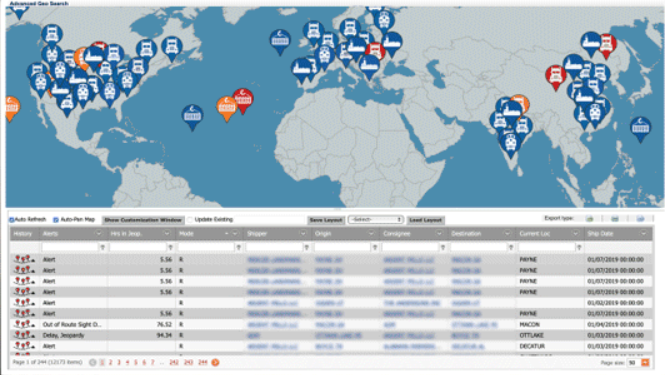This screenshot has width=665, height=375.
Task: Click the 94.34 hours value
Action: [164, 335]
